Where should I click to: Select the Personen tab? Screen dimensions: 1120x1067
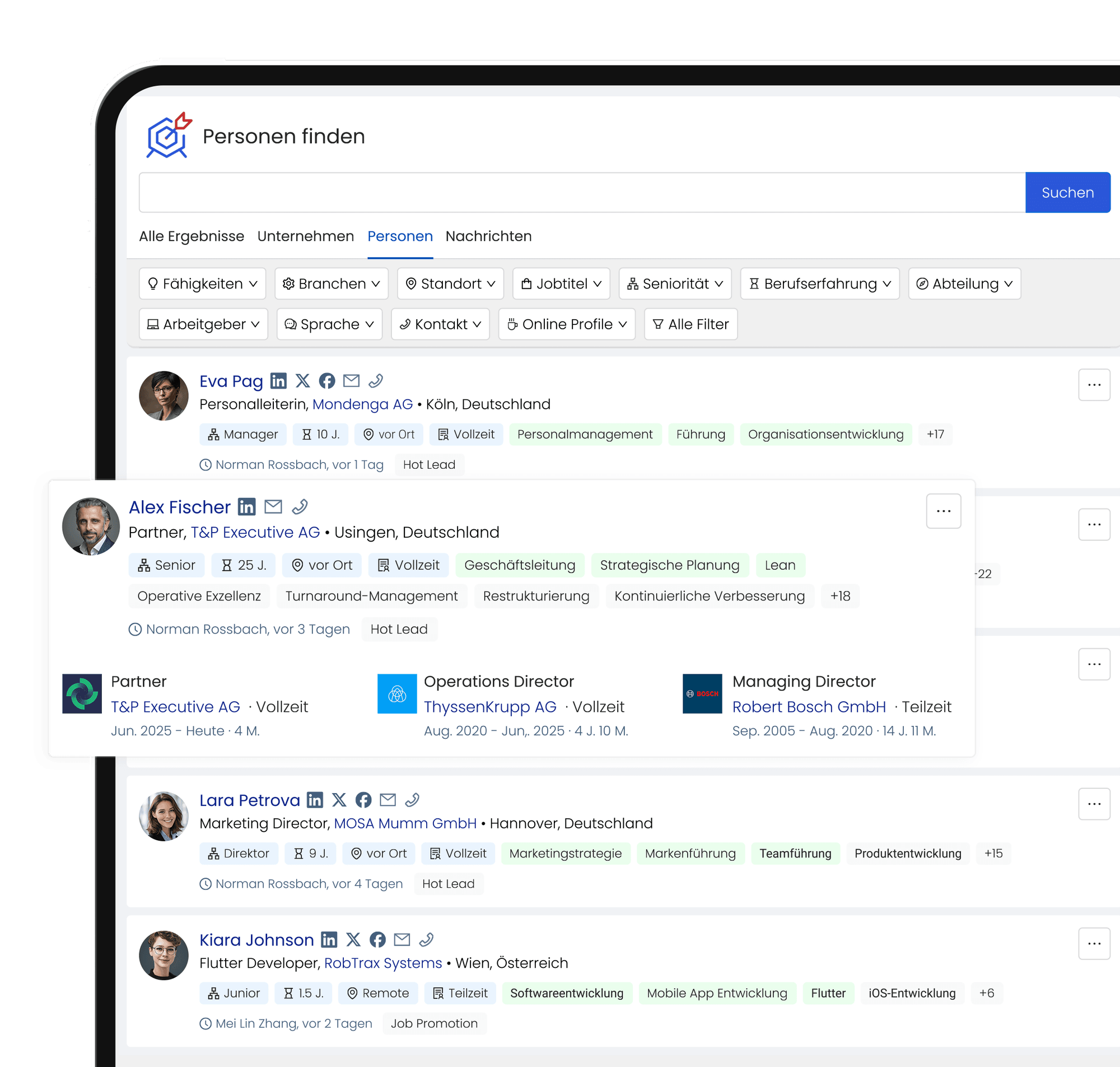pos(400,236)
